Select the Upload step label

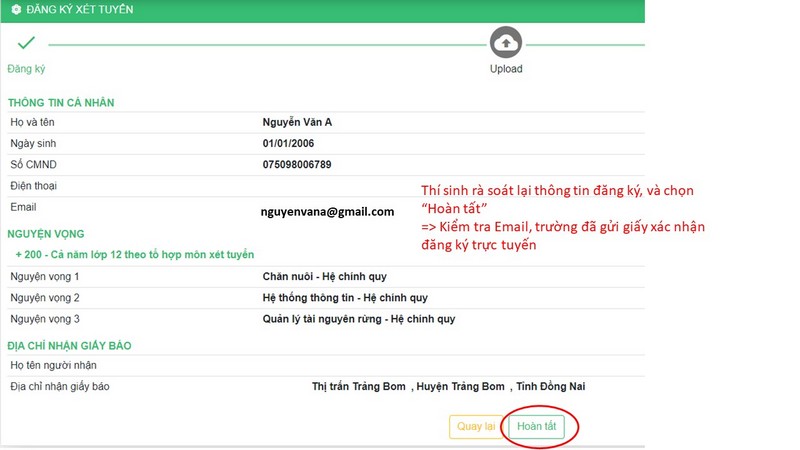coord(505,69)
